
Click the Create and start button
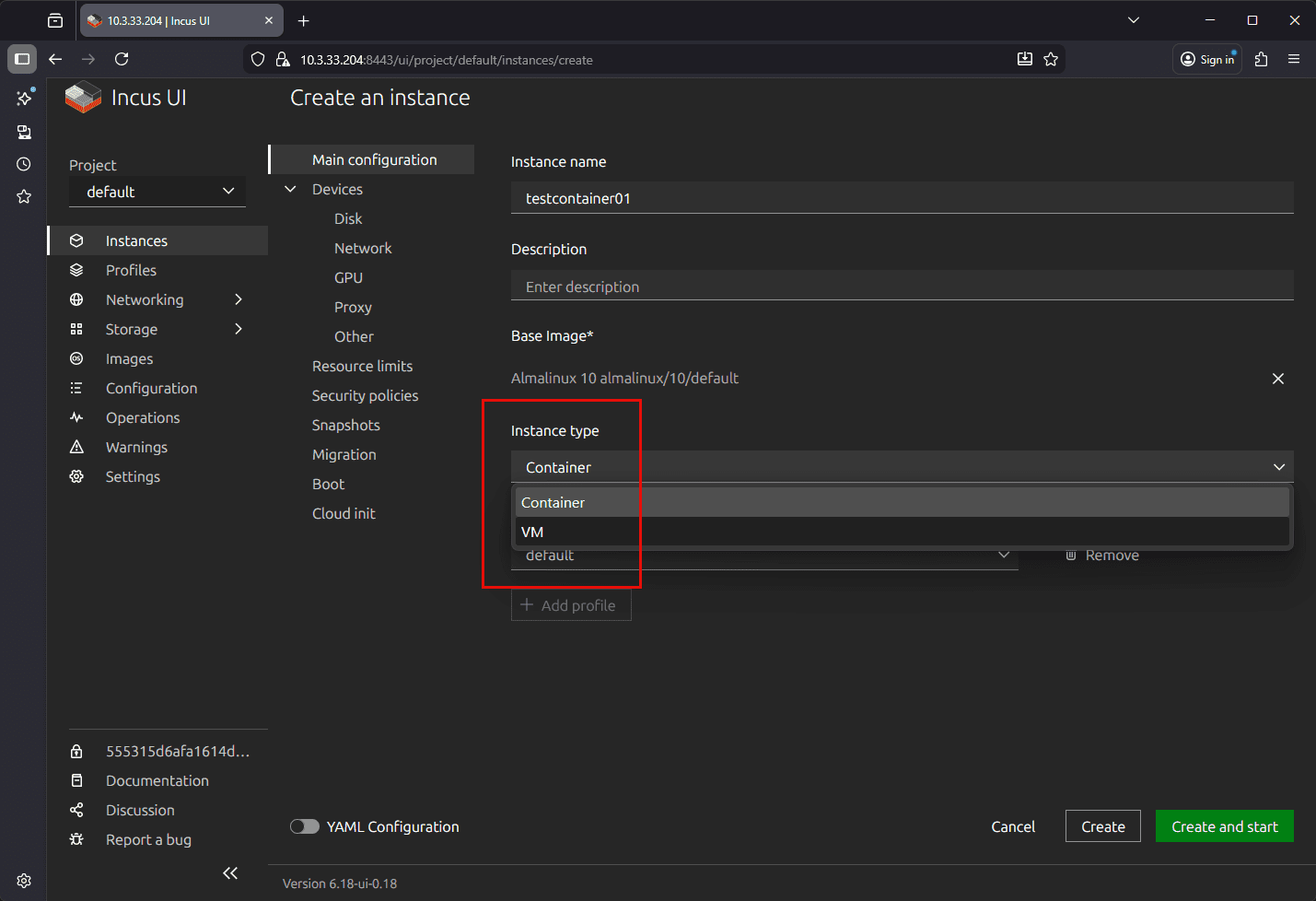click(x=1224, y=826)
